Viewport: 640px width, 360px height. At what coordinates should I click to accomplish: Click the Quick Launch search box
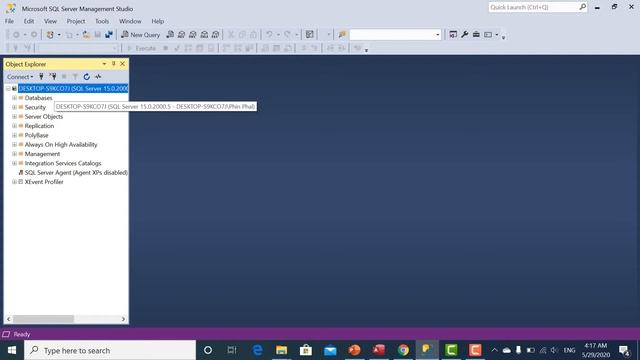coord(538,7)
